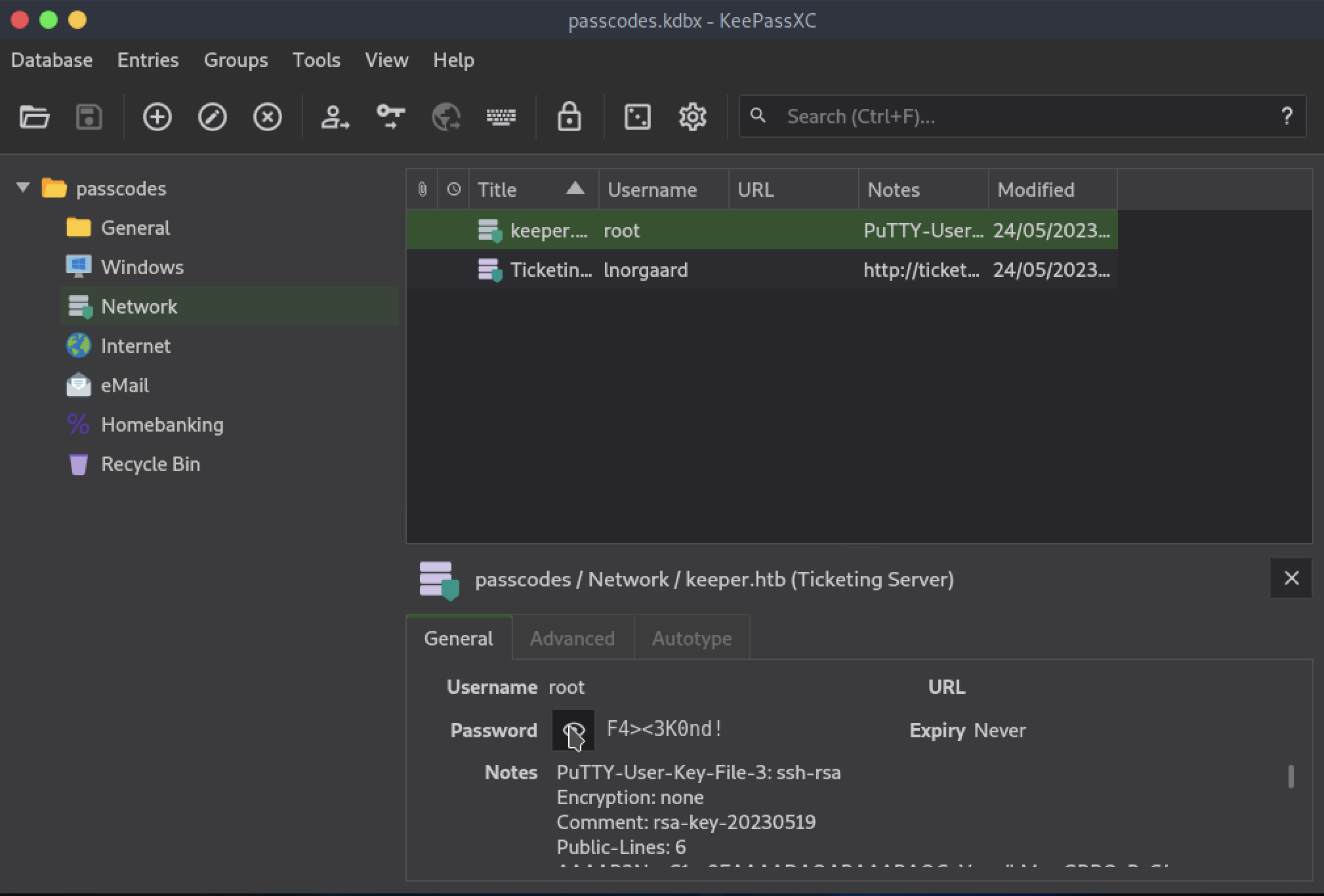1324x896 pixels.
Task: Click the username value root in preview
Action: (x=566, y=687)
